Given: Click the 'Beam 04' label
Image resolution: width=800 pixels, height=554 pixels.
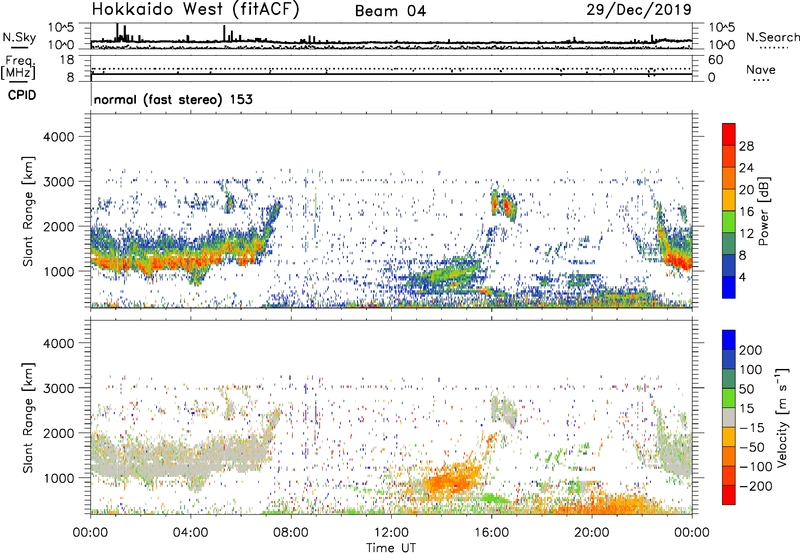Looking at the screenshot, I should pyautogui.click(x=390, y=11).
